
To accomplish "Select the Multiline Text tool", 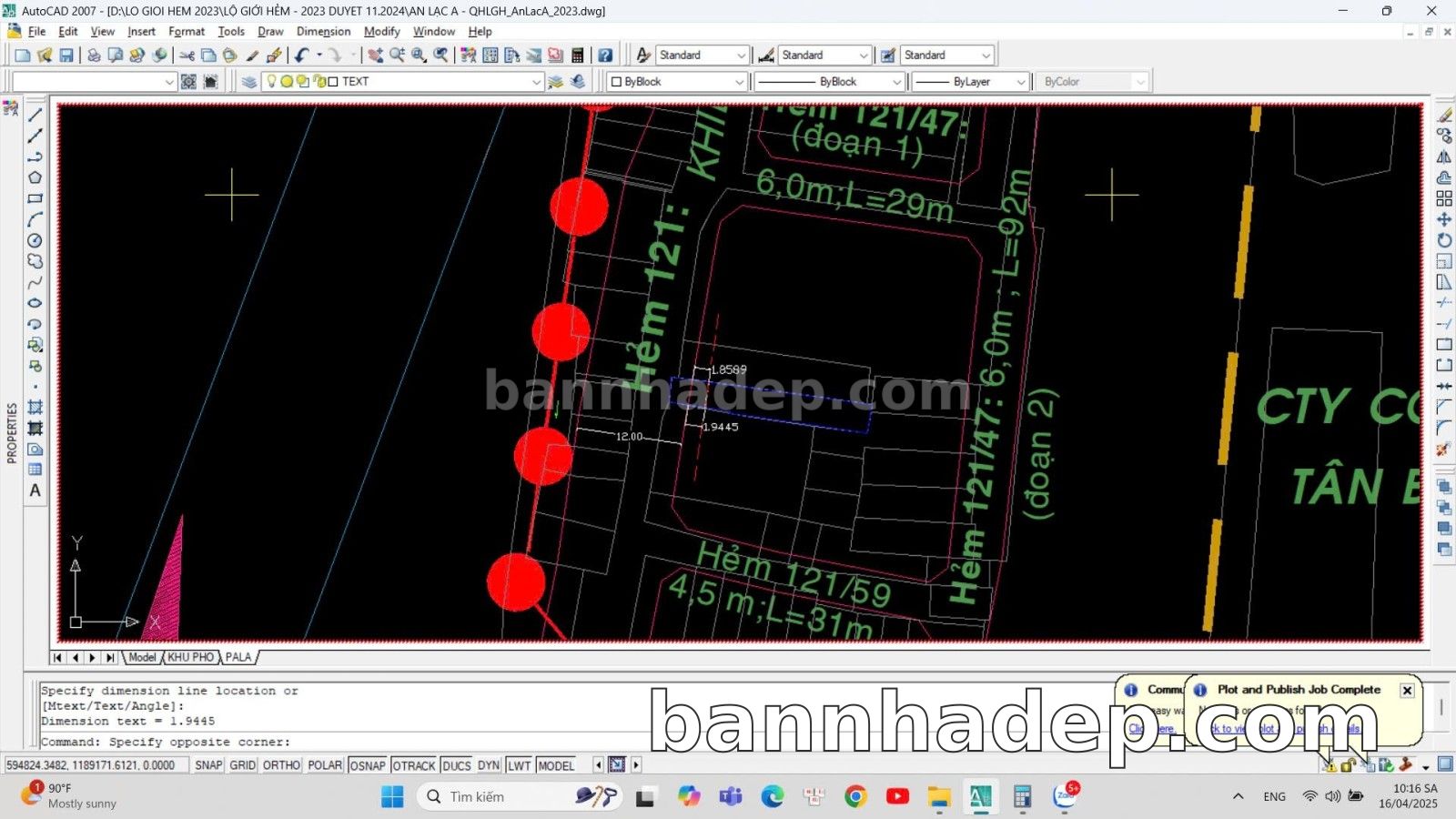I will pyautogui.click(x=35, y=490).
